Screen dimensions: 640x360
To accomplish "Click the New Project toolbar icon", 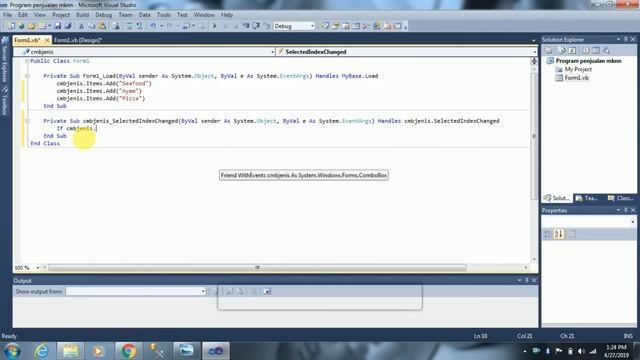I will [x=11, y=26].
